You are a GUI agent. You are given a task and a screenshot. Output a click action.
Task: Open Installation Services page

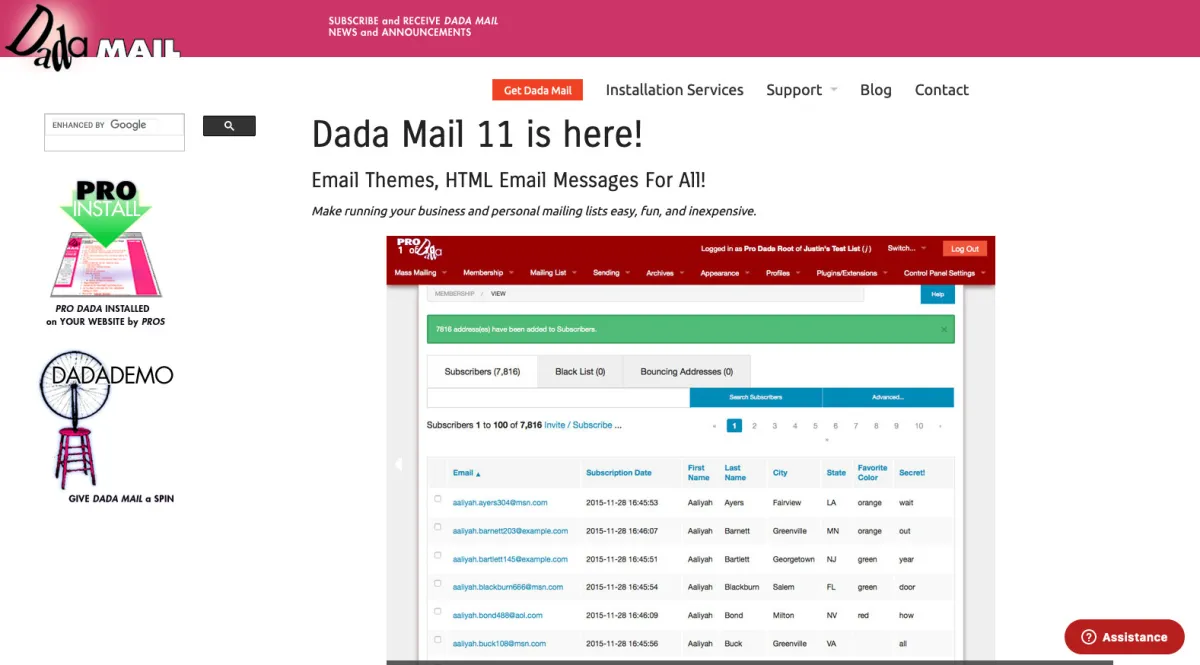pos(675,90)
